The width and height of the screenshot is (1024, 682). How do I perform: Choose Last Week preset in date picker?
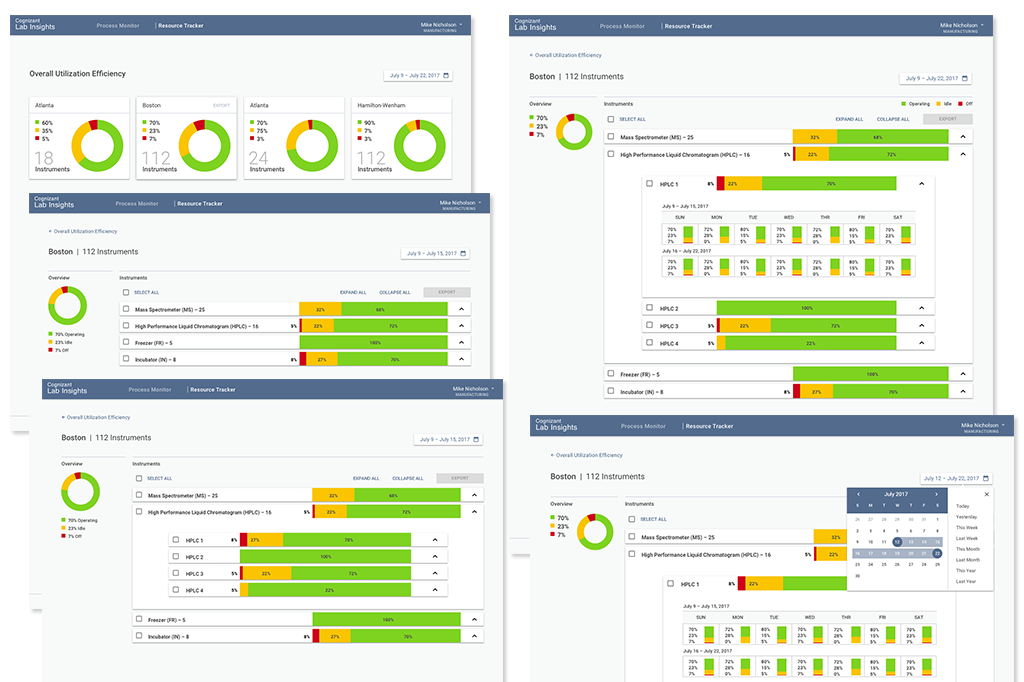(967, 539)
